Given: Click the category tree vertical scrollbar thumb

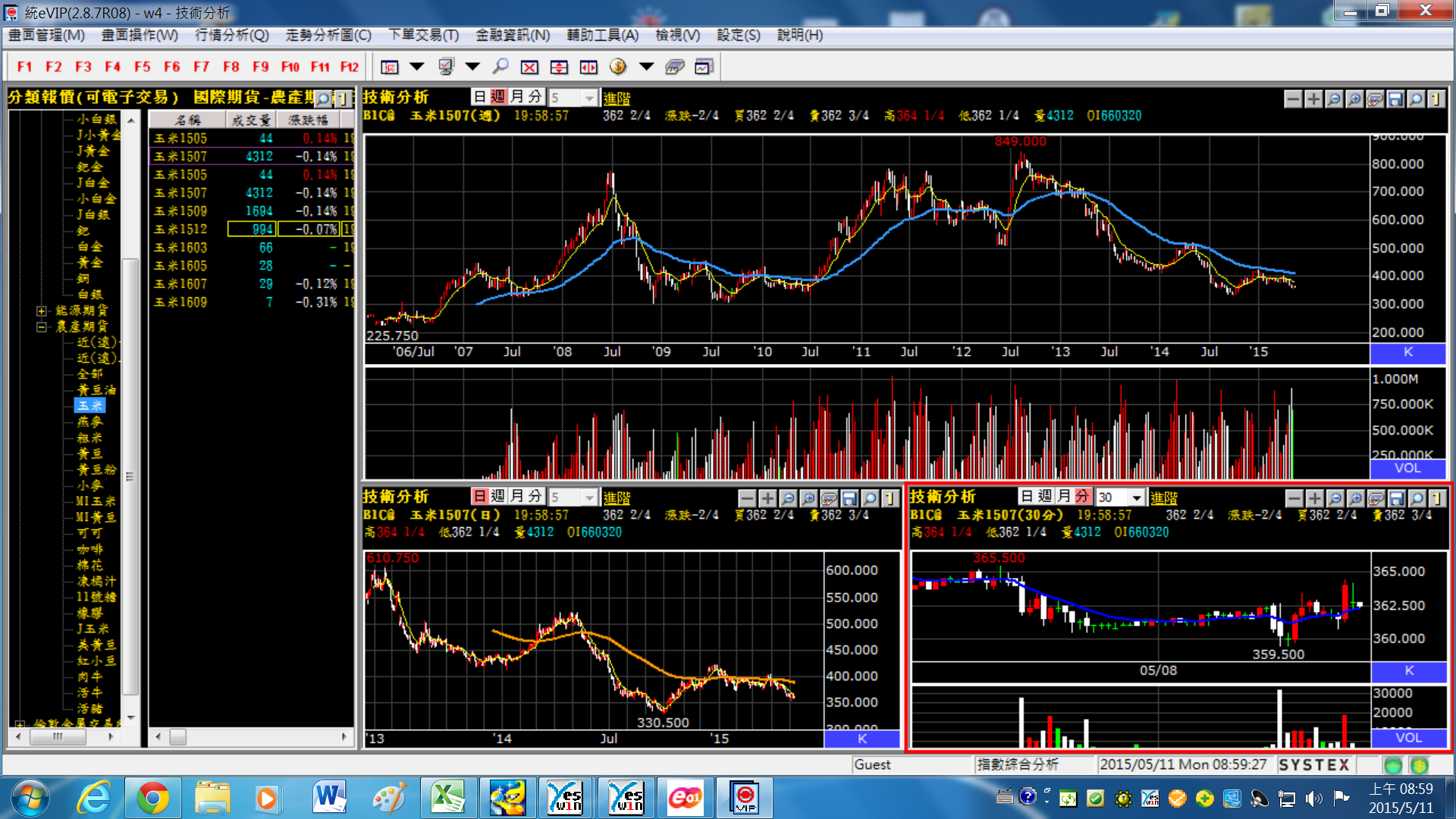Looking at the screenshot, I should [x=130, y=476].
